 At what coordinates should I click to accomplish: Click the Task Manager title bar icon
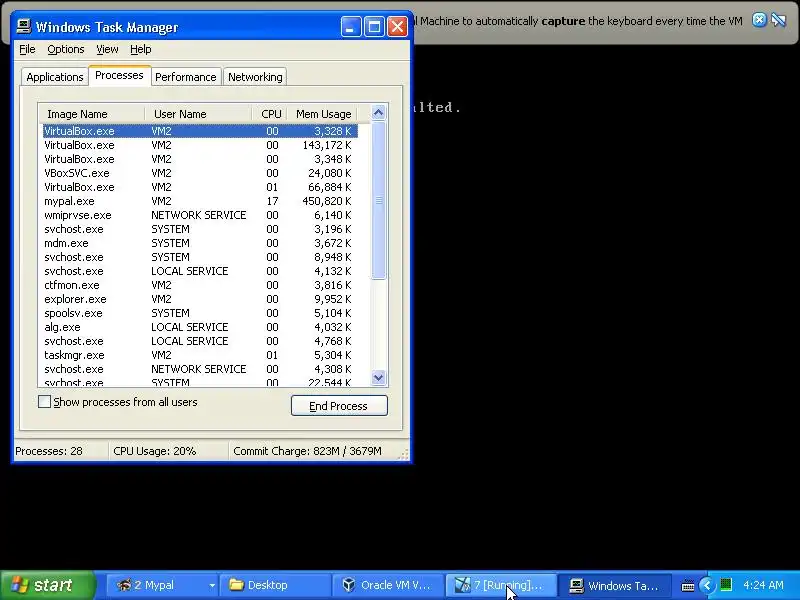tap(23, 26)
